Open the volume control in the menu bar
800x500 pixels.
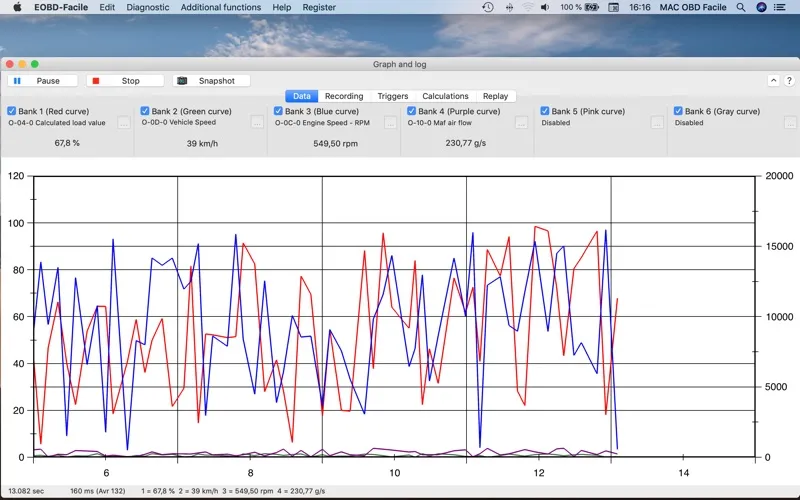pos(545,7)
